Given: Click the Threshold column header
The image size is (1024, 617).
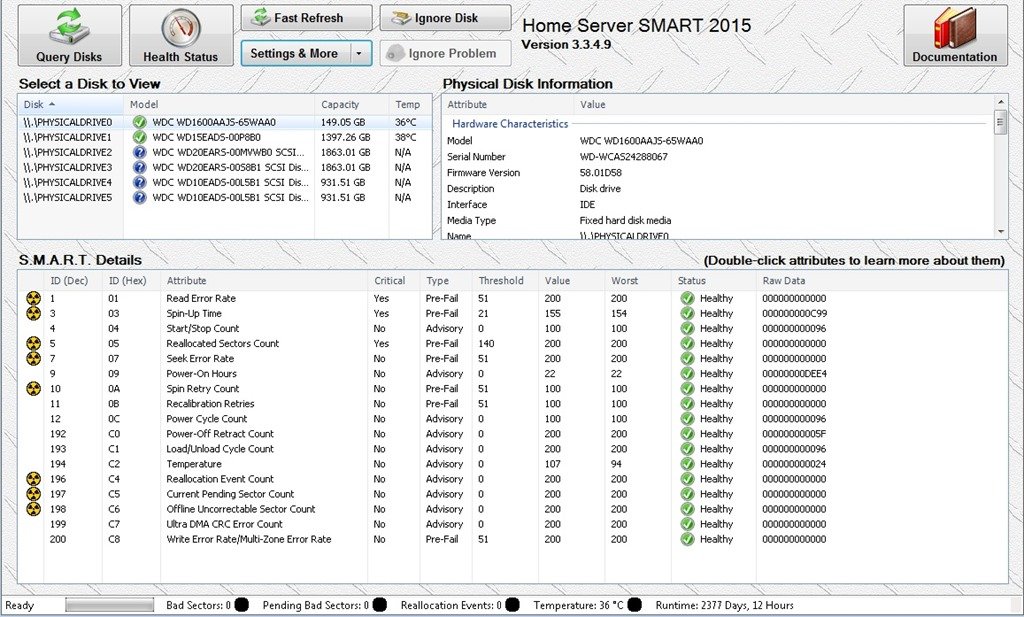Looking at the screenshot, I should point(505,281).
